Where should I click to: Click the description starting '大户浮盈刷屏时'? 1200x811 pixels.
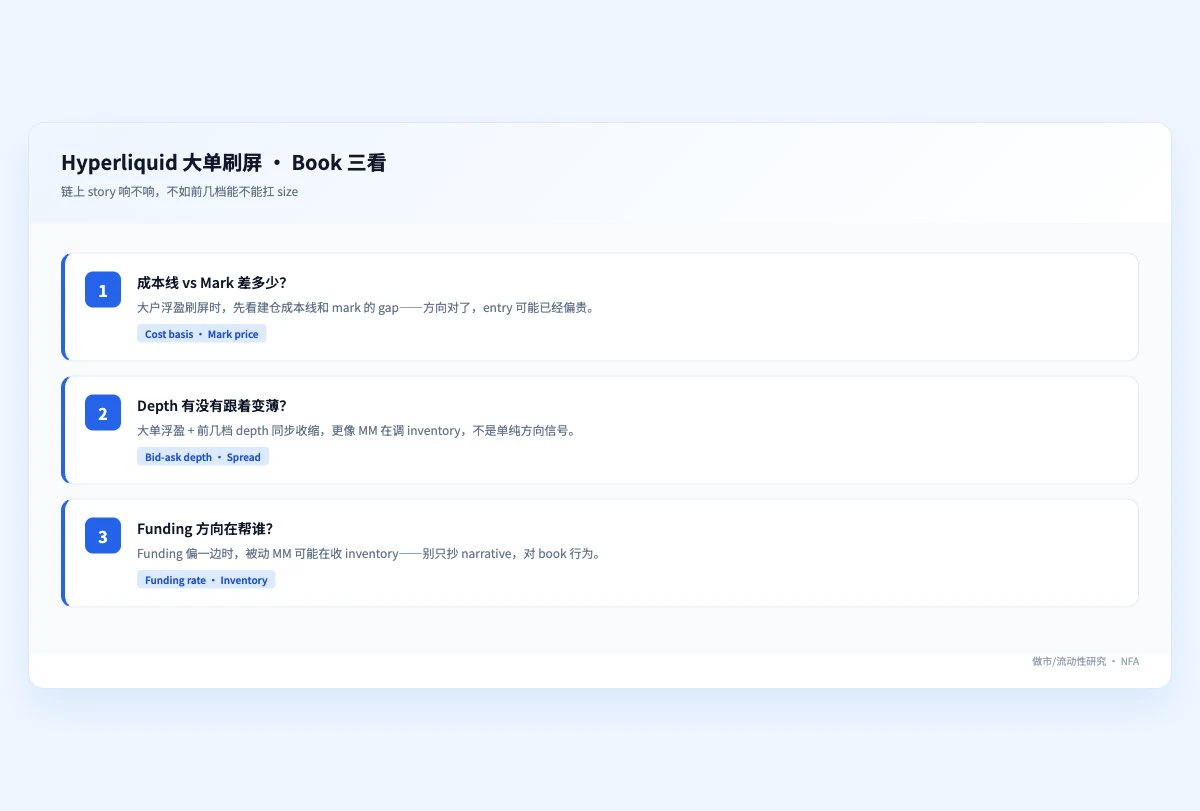(366, 308)
